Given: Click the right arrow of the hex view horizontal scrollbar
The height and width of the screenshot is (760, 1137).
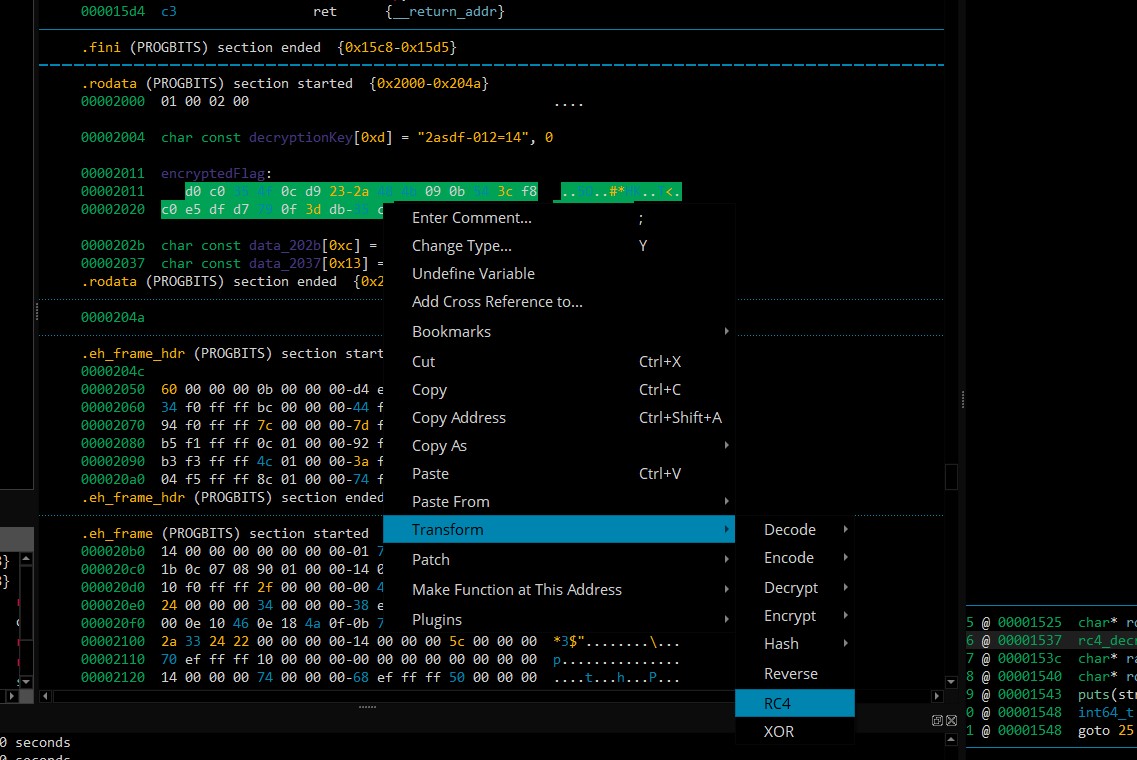Looking at the screenshot, I should (937, 696).
